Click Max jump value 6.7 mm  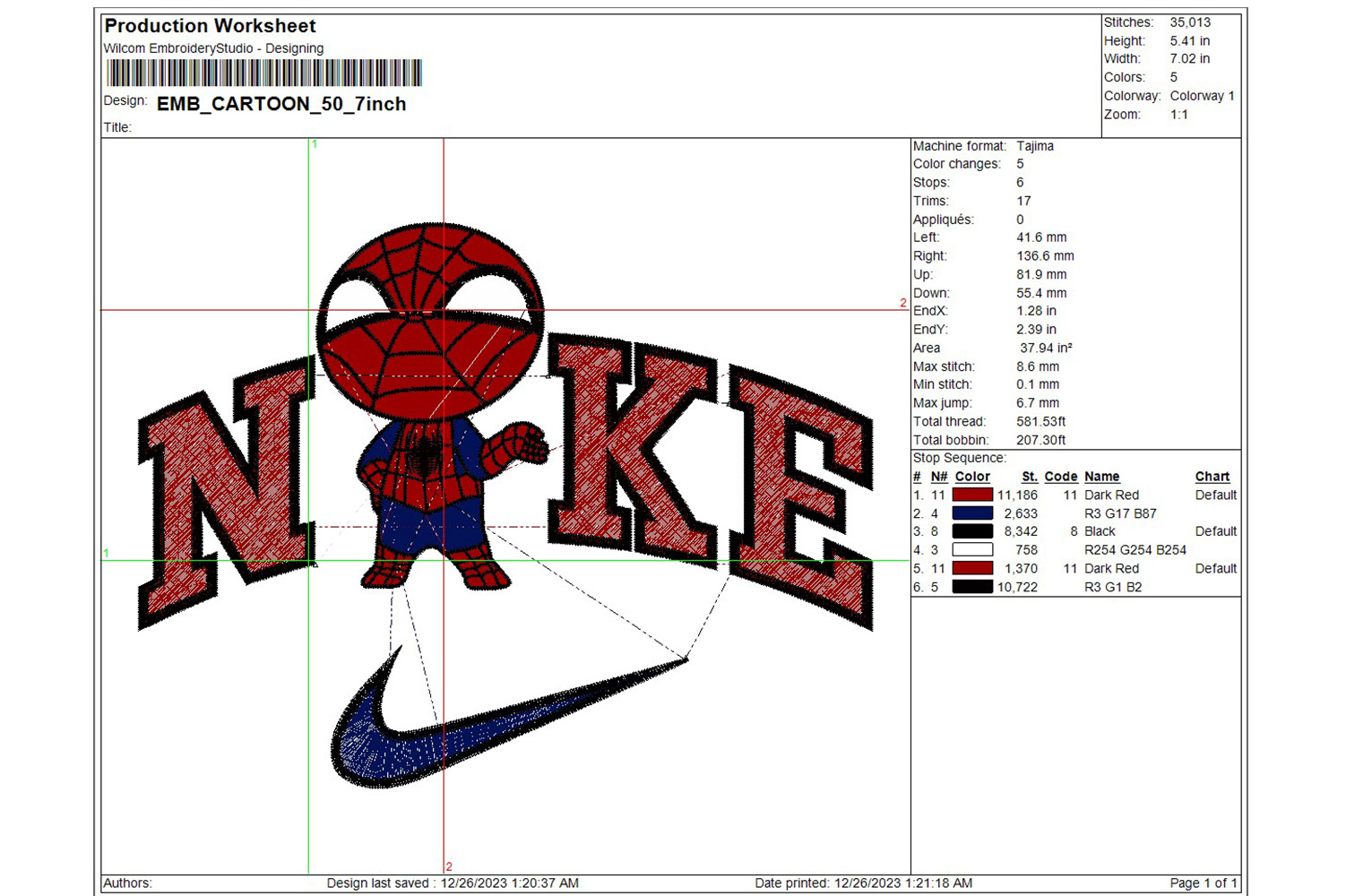tap(1038, 403)
